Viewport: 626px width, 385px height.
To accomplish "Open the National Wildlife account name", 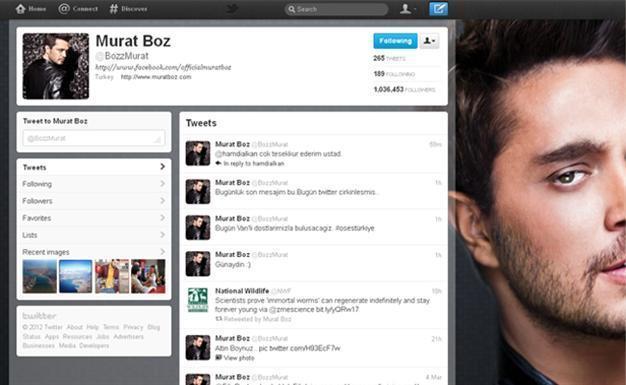I will (x=242, y=291).
